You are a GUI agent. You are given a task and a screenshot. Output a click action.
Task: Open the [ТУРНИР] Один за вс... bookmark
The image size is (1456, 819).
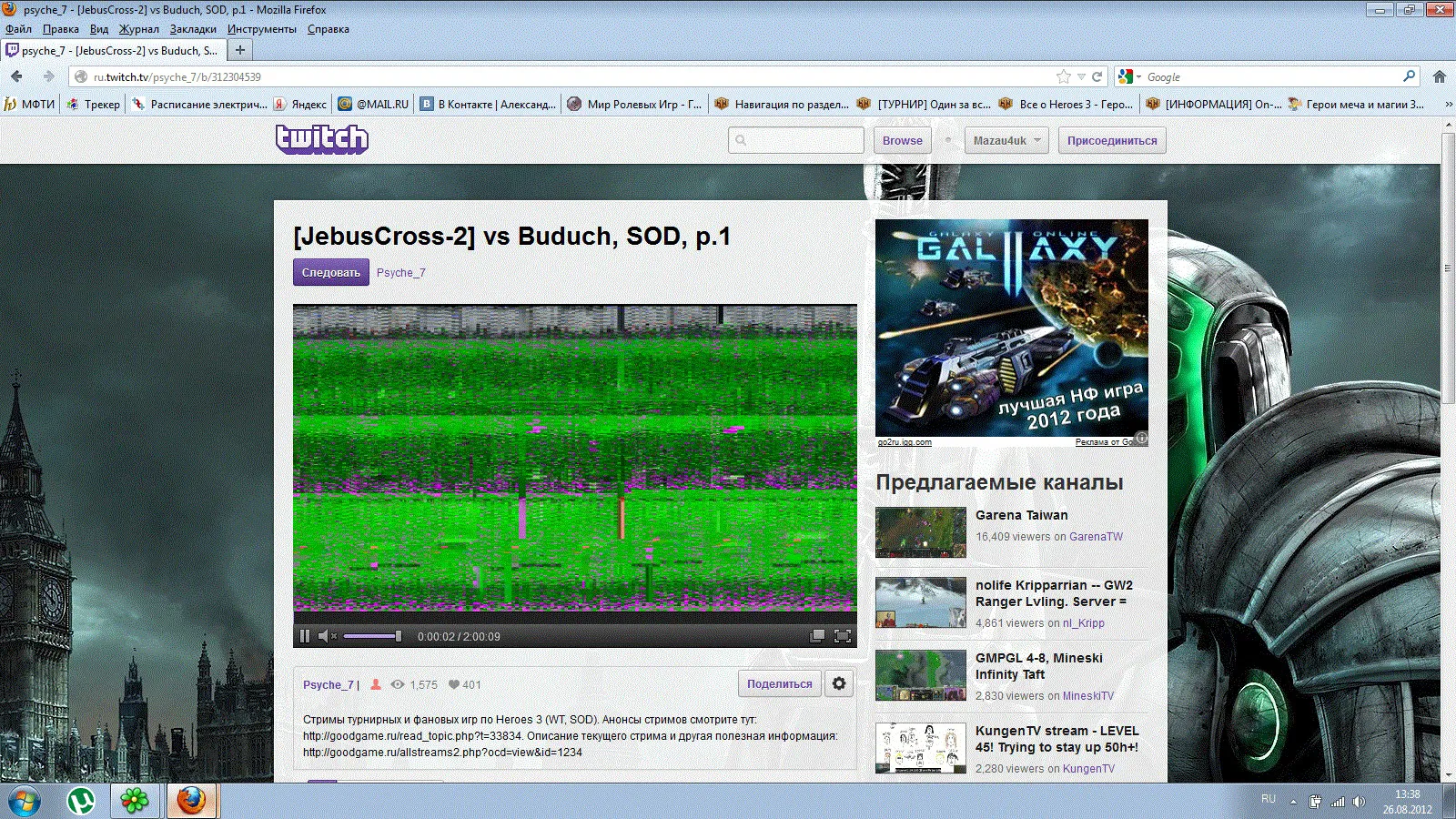click(925, 104)
